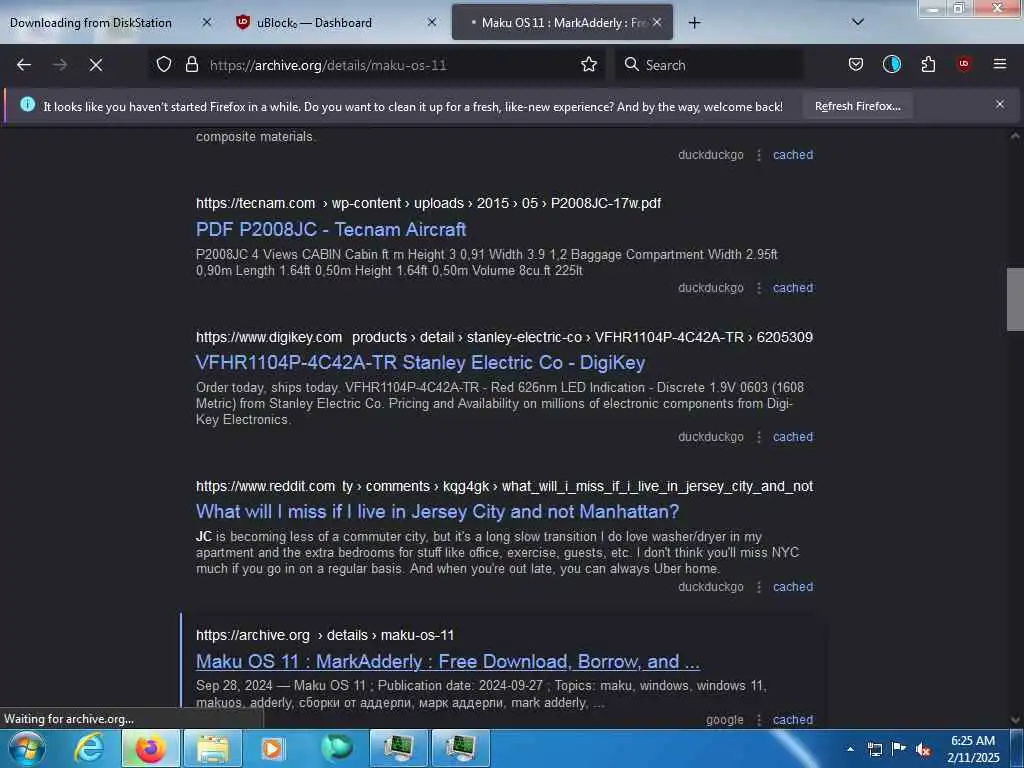The width and height of the screenshot is (1024, 768).
Task: Open Jersey City and not Manhattan result
Action: pos(438,512)
